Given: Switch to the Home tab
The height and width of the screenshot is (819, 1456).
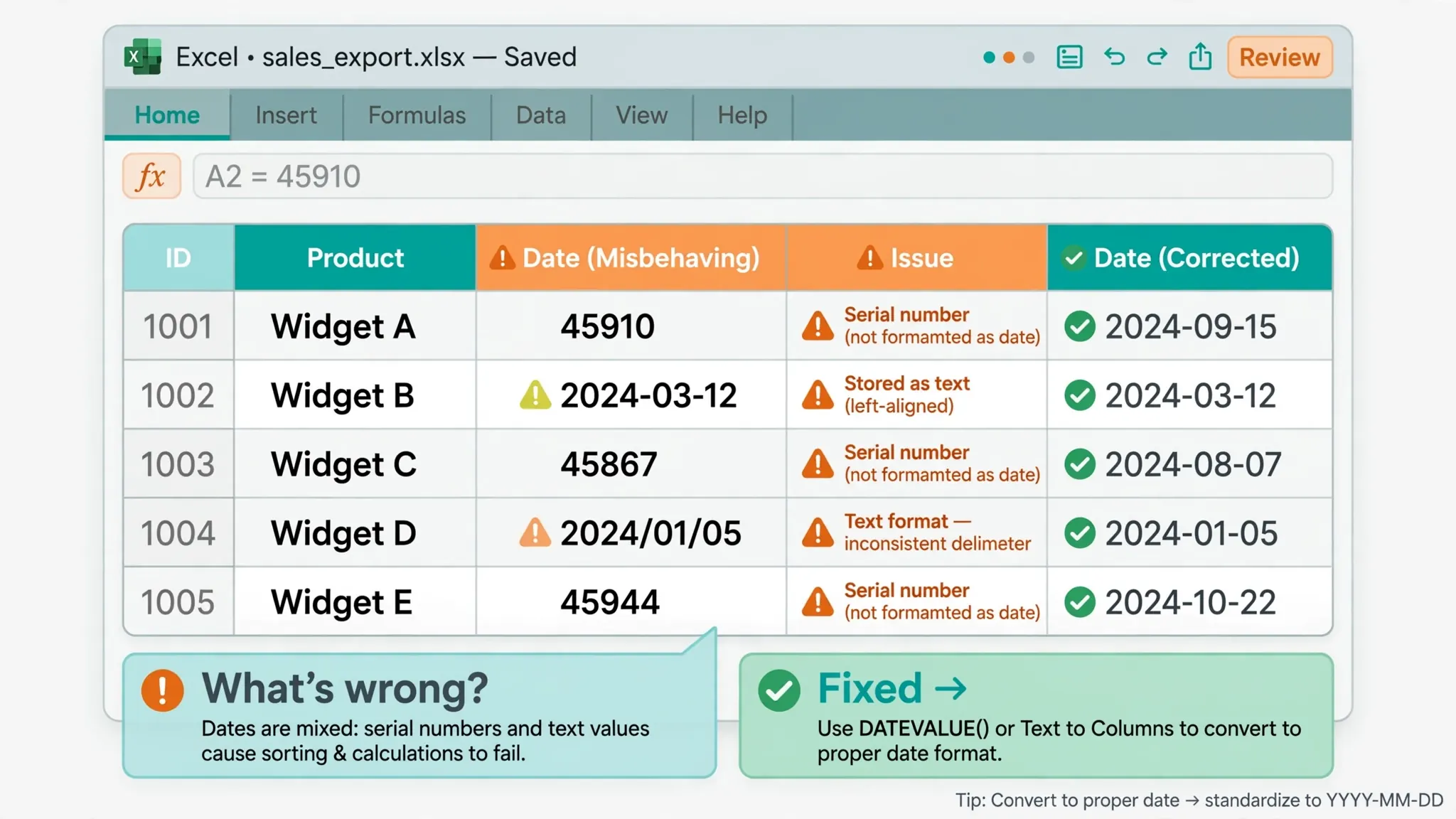Looking at the screenshot, I should 167,115.
